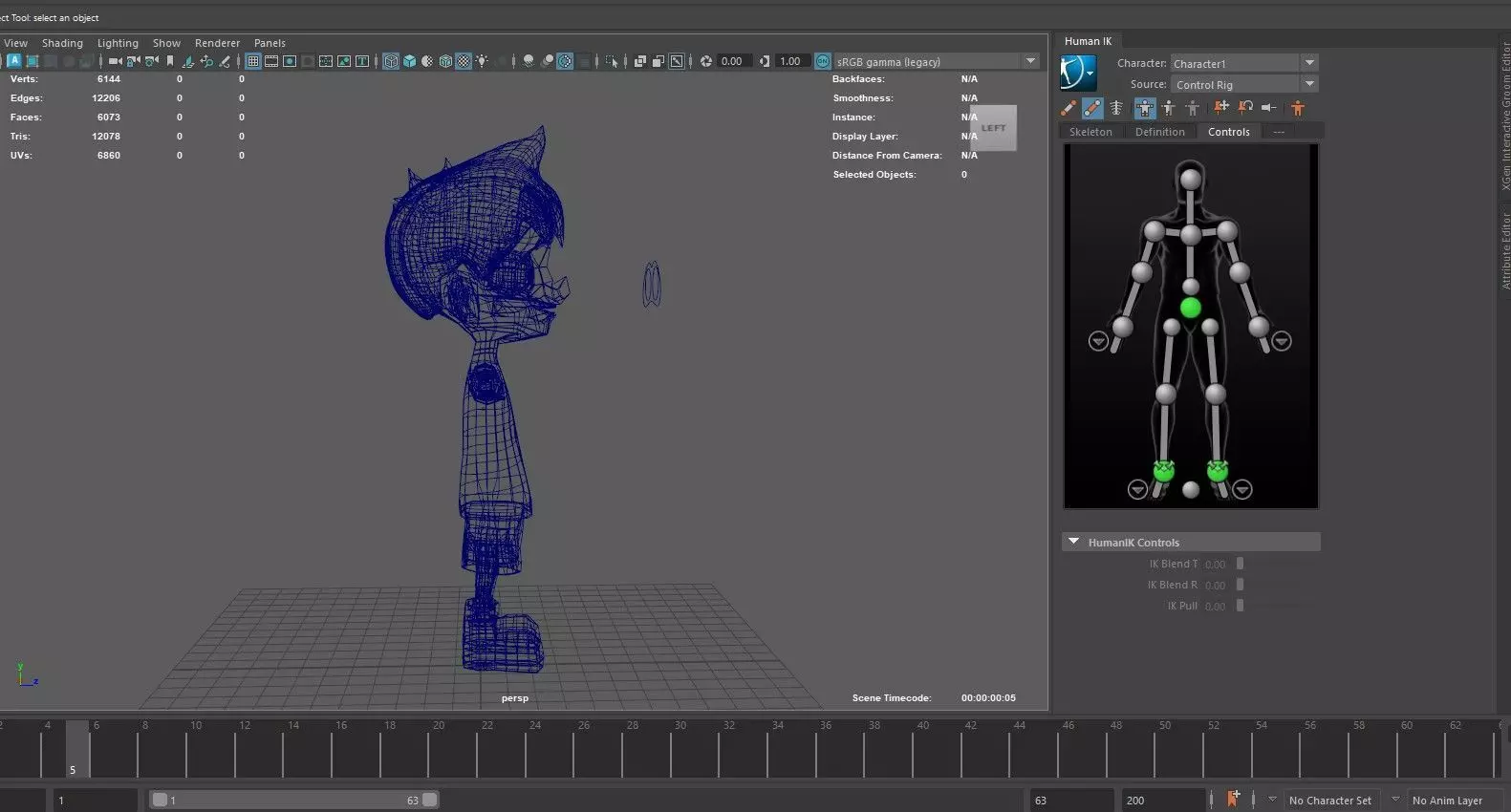Toggle full skeleton visibility icon in HumanIK
Viewport: 1511px width, 812px height.
(x=1115, y=108)
